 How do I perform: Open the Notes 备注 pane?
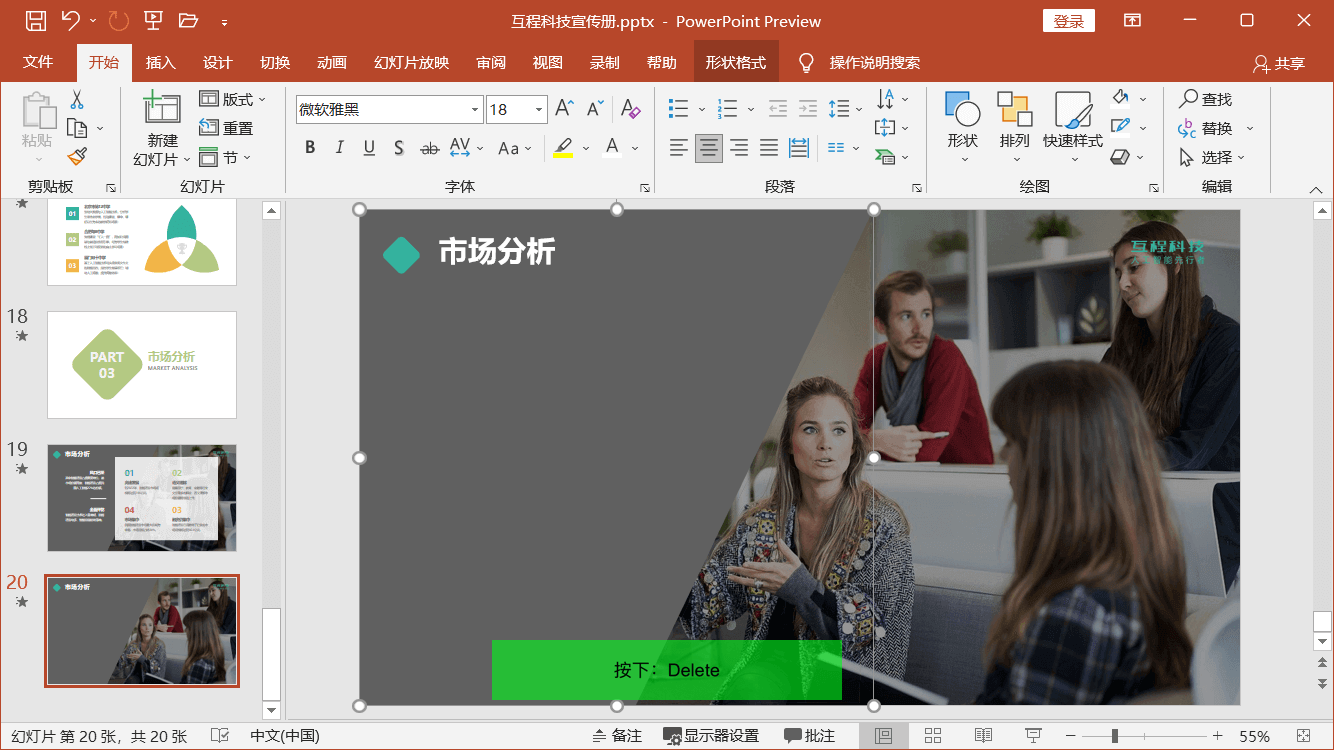(617, 736)
